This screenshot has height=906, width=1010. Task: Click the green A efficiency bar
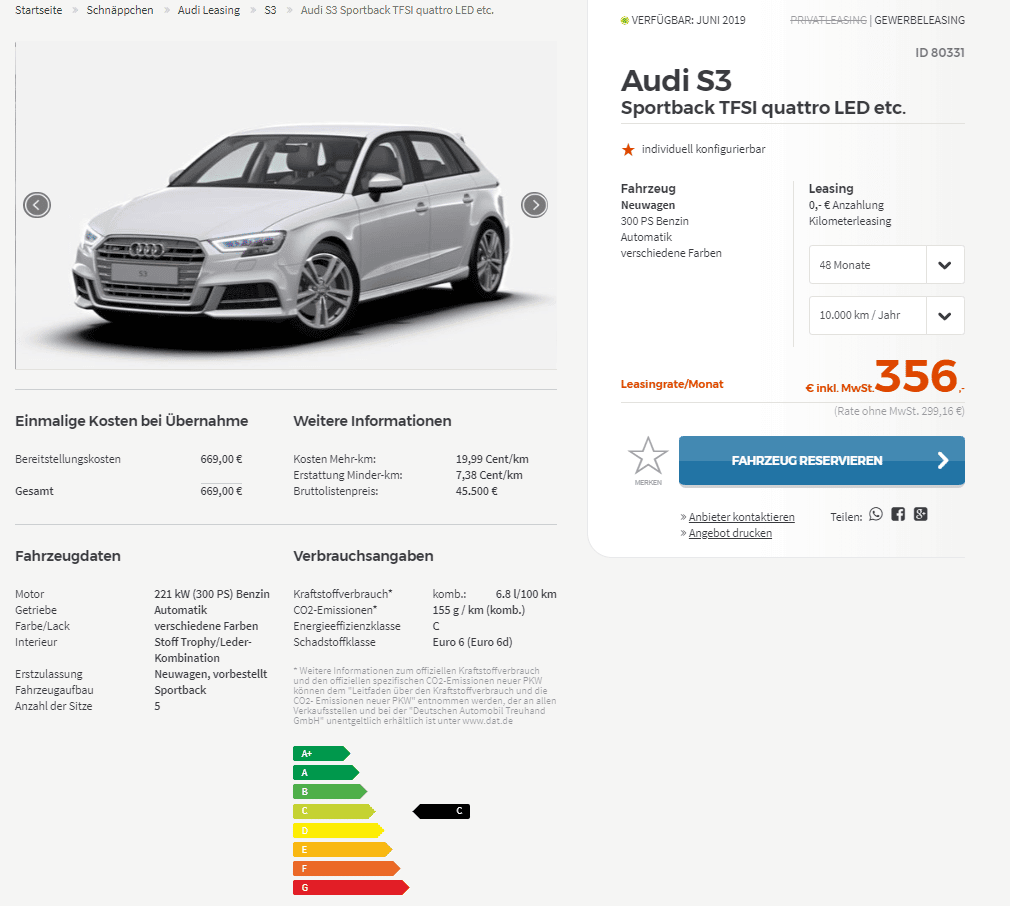326,773
